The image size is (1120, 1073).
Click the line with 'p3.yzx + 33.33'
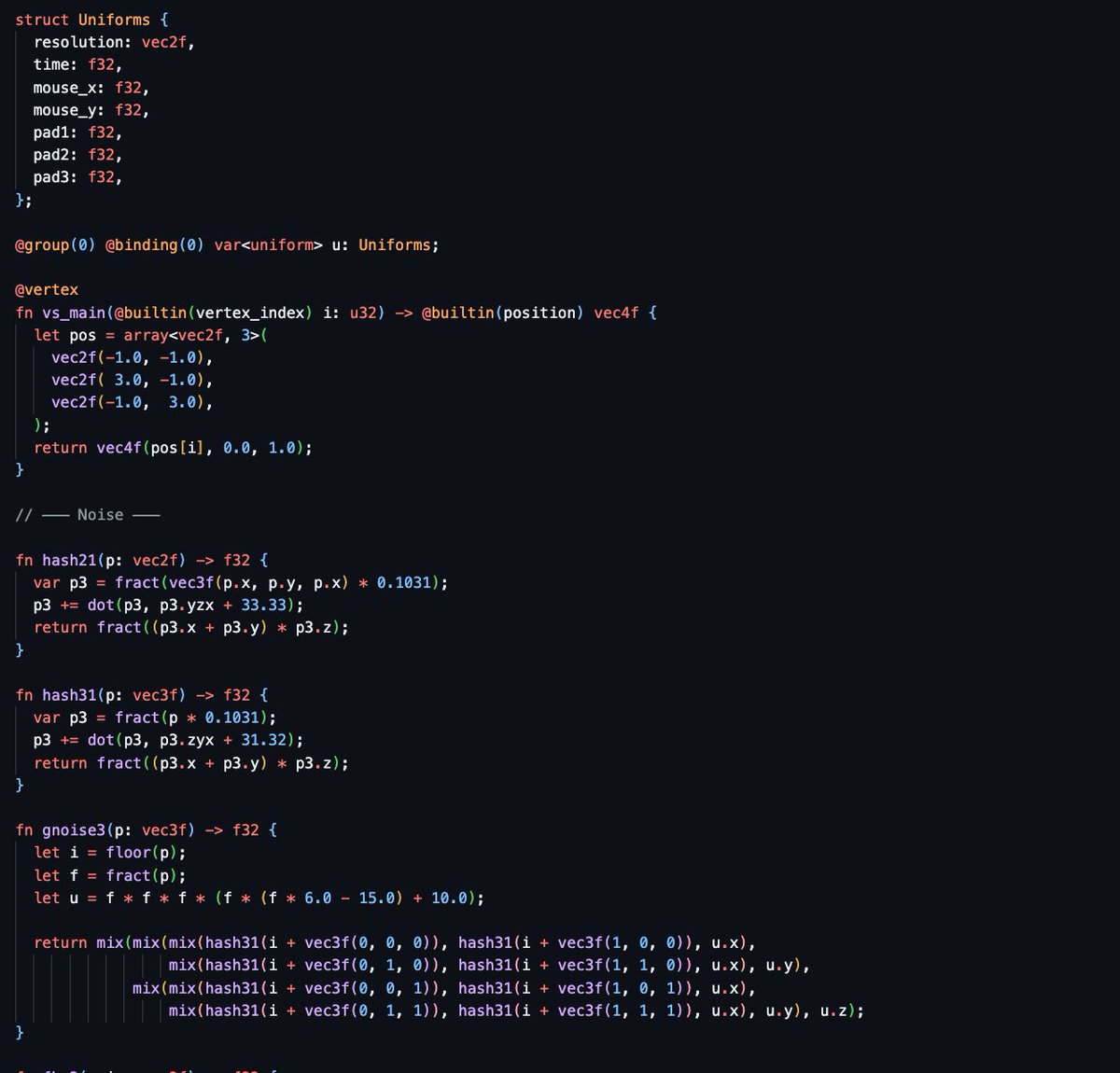(x=168, y=605)
